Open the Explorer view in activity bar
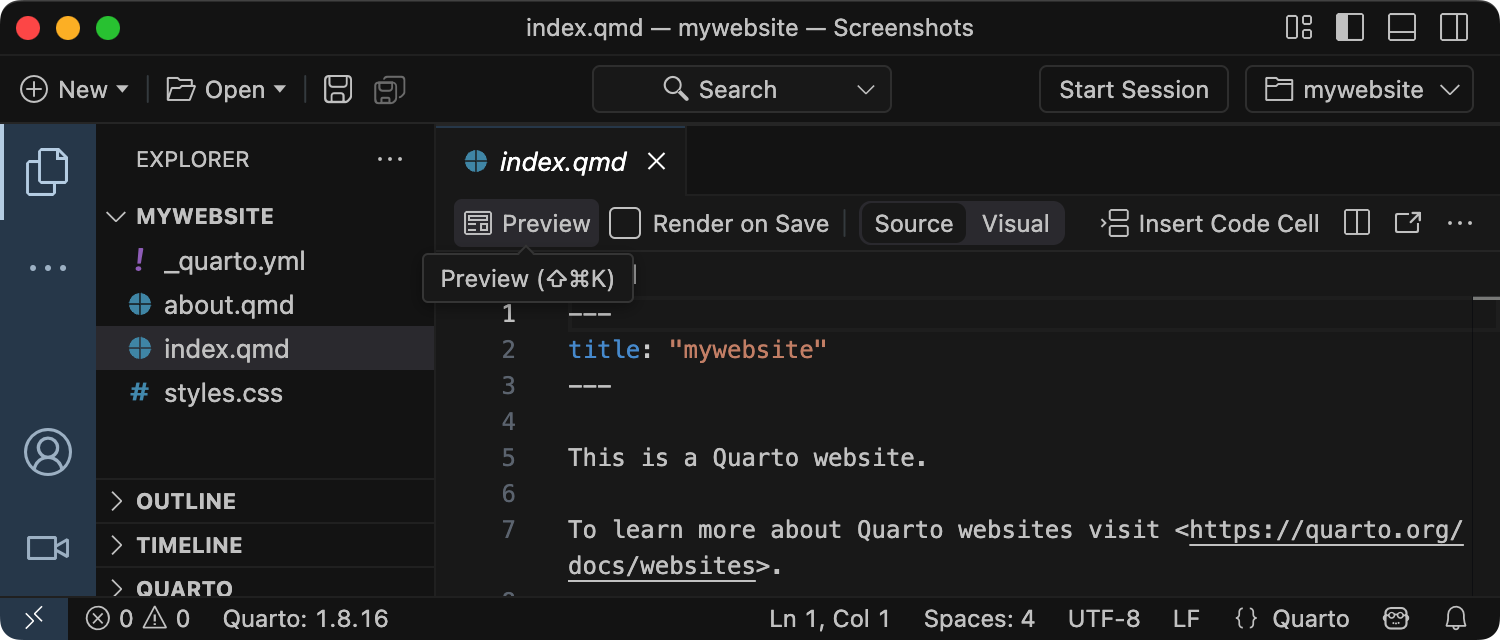 [47, 171]
